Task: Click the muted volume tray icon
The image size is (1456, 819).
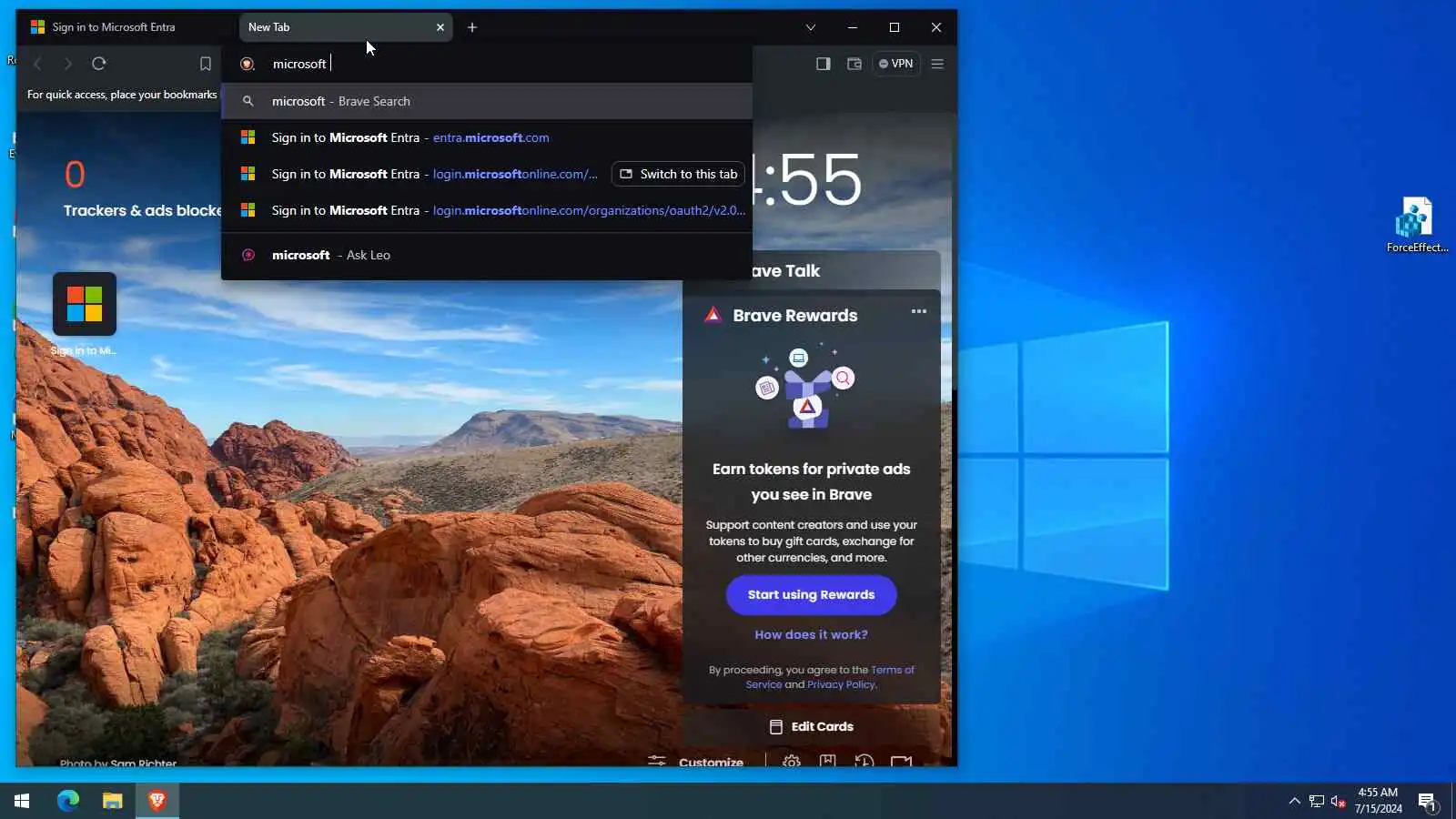Action: 1338,801
